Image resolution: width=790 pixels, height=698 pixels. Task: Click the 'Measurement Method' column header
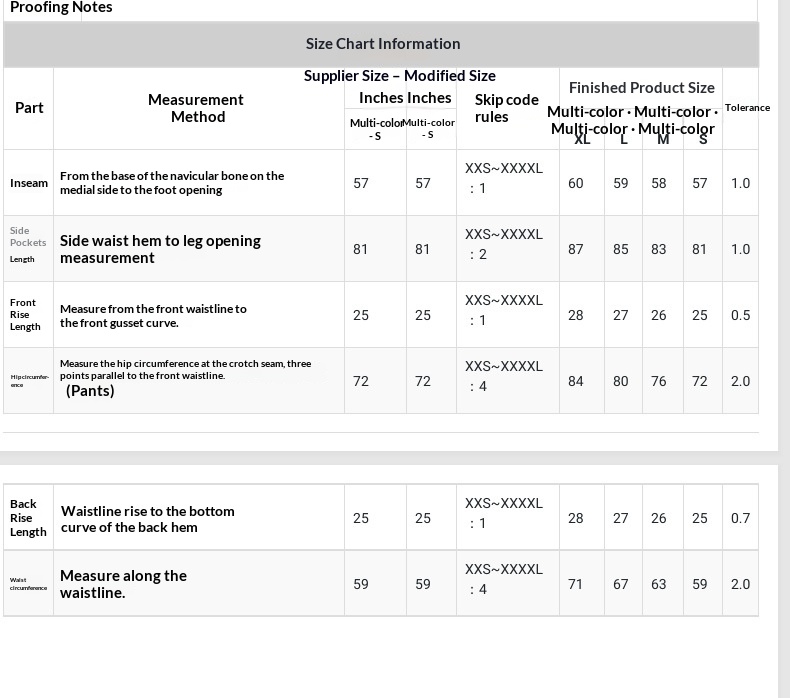[196, 108]
